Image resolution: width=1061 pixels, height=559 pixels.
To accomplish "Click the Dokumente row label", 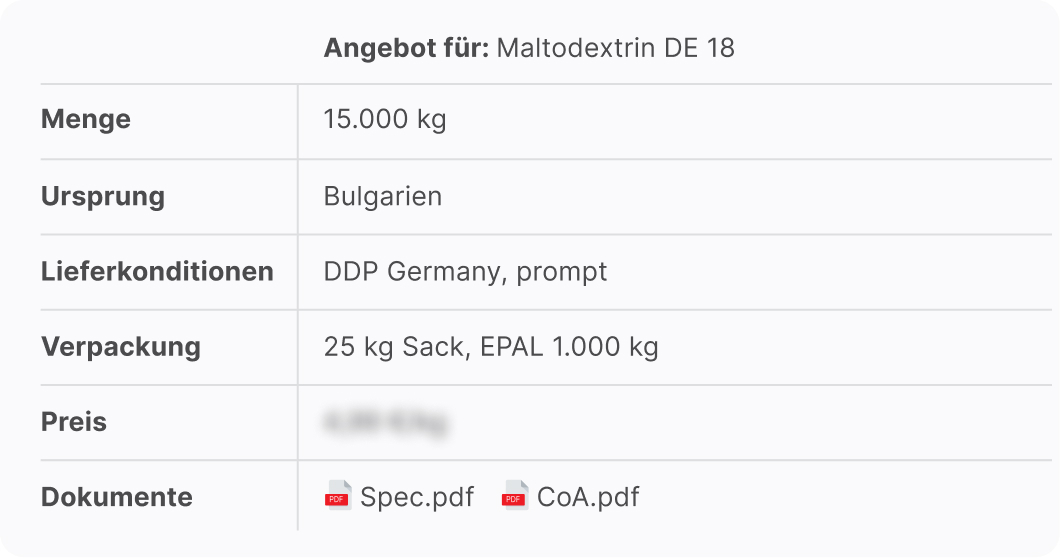I will pos(117,497).
